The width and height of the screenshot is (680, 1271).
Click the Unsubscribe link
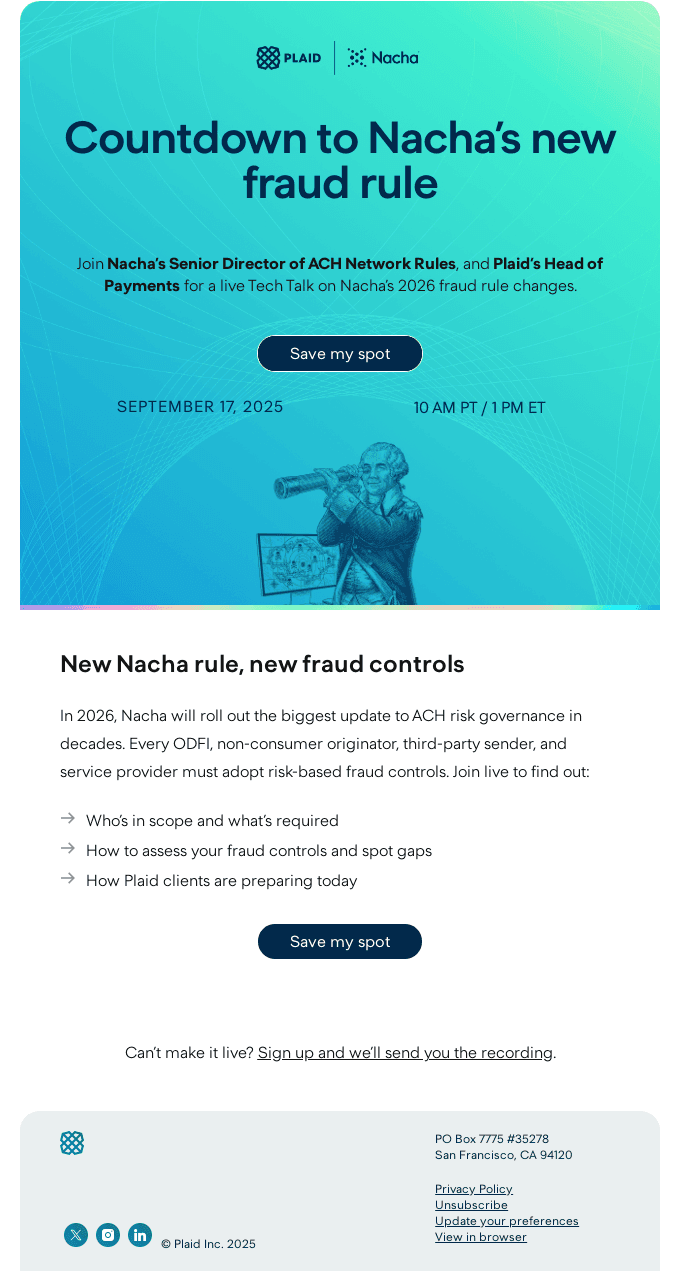tap(471, 1204)
